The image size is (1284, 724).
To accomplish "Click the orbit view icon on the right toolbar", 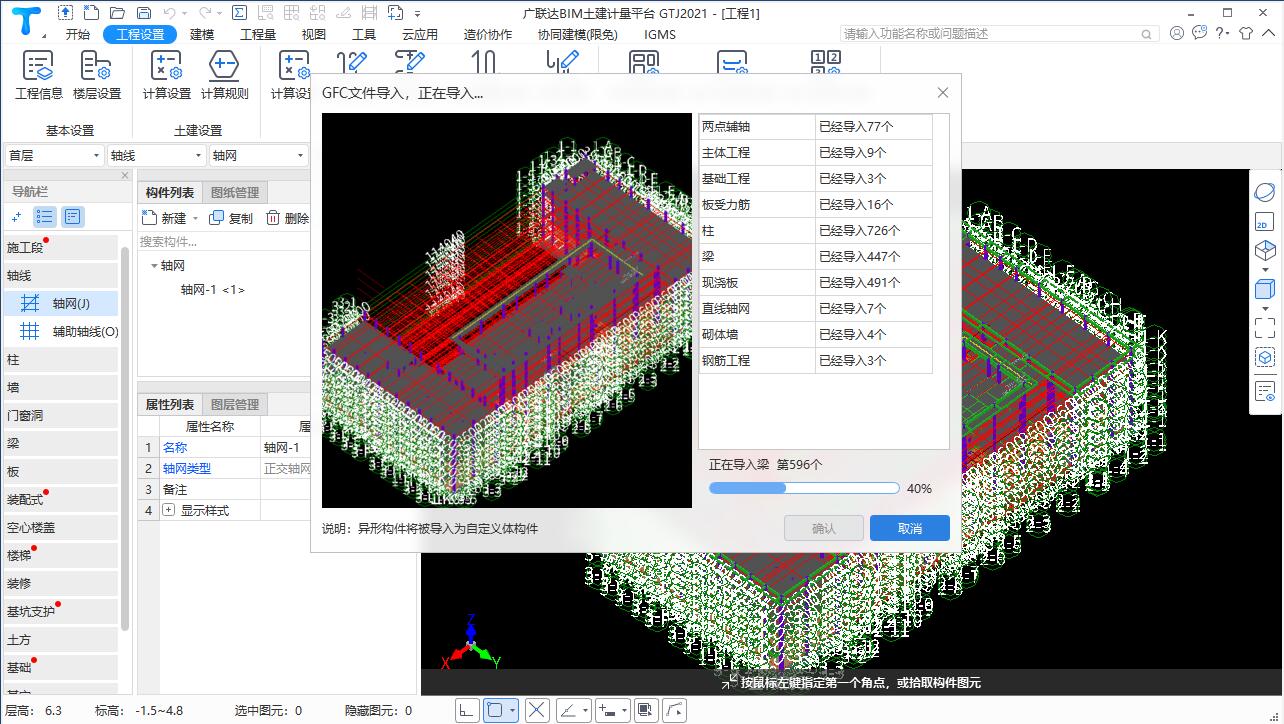I will click(1265, 192).
